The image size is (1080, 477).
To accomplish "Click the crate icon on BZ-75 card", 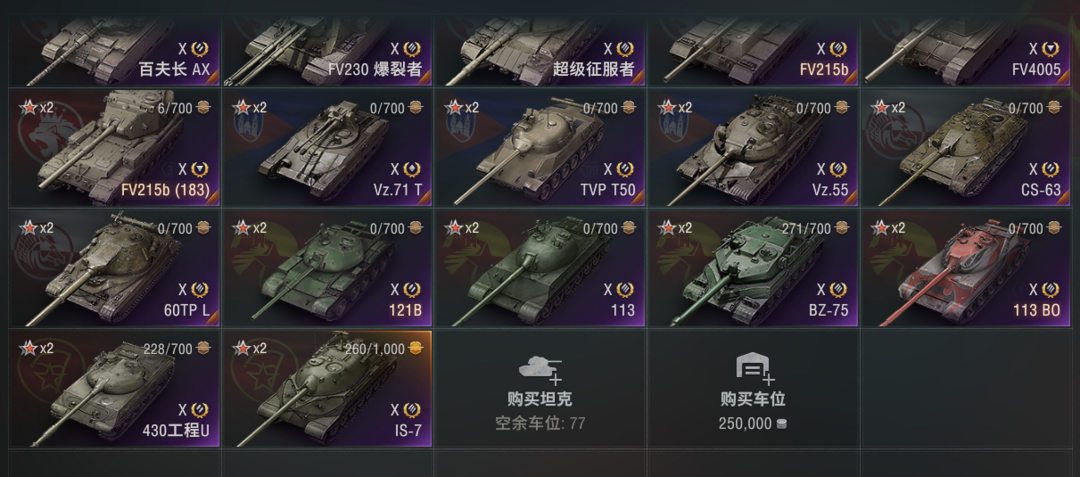I will click(x=842, y=228).
